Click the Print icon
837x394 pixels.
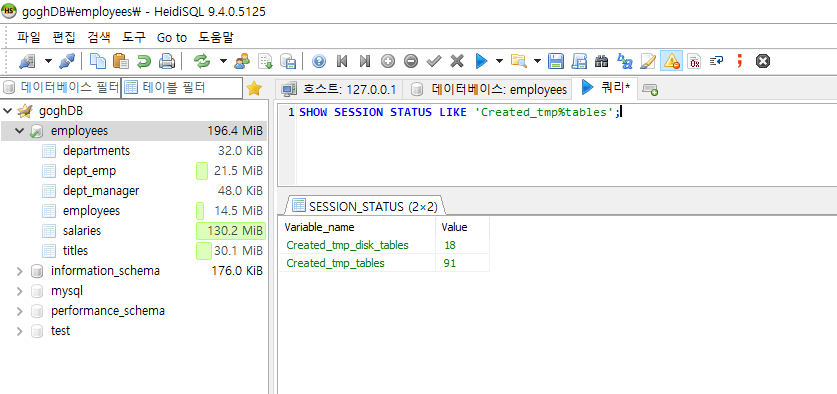pyautogui.click(x=167, y=61)
